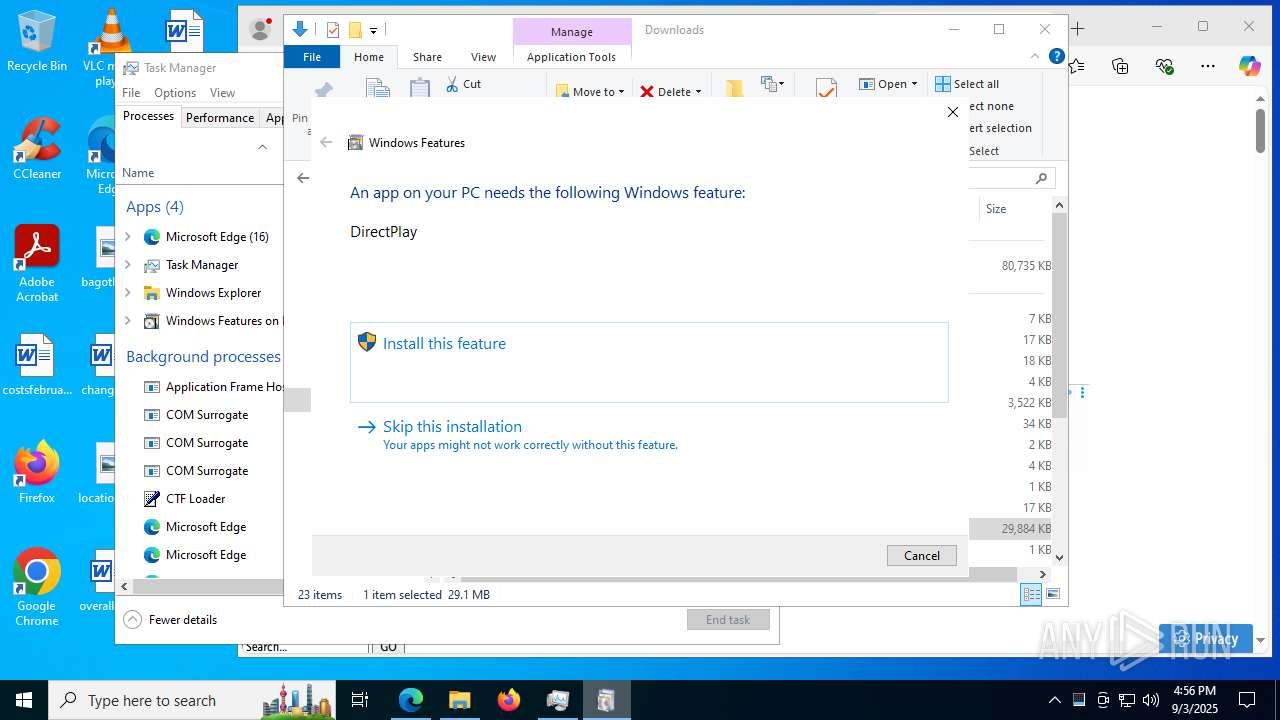Click Fewer details in Task Manager
This screenshot has height=720, width=1280.
point(170,619)
